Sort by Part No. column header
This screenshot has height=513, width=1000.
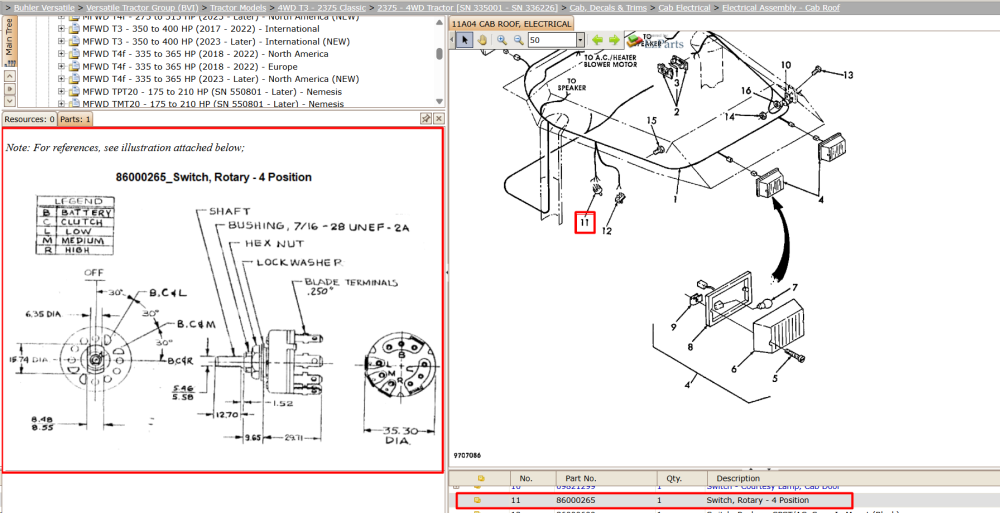tap(606, 478)
